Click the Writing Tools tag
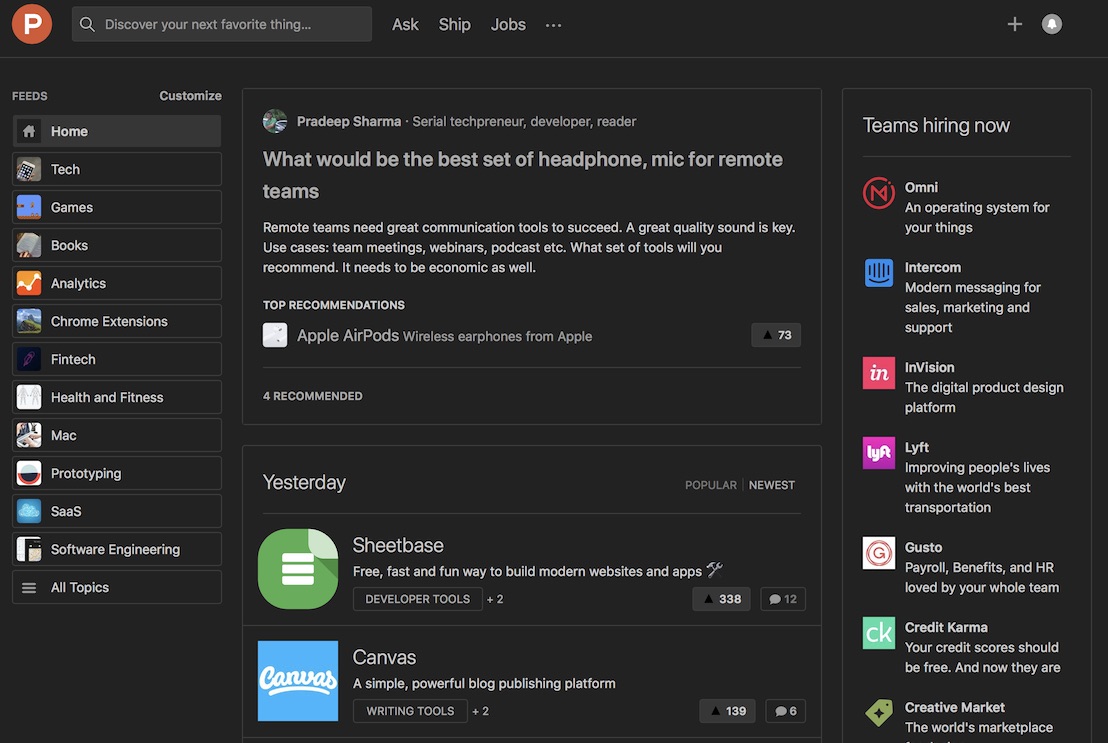 410,710
